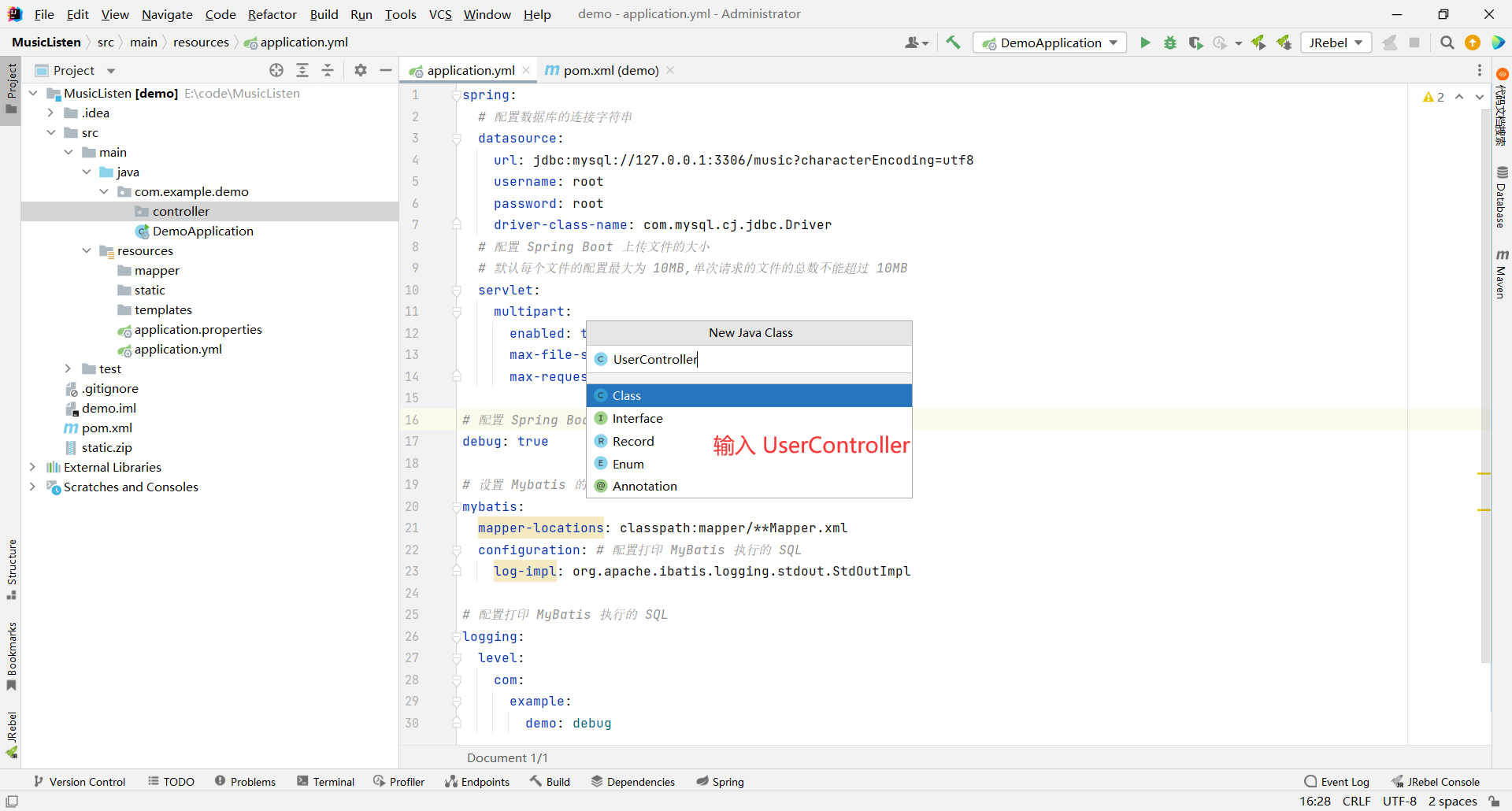Click the class name input field

point(756,359)
